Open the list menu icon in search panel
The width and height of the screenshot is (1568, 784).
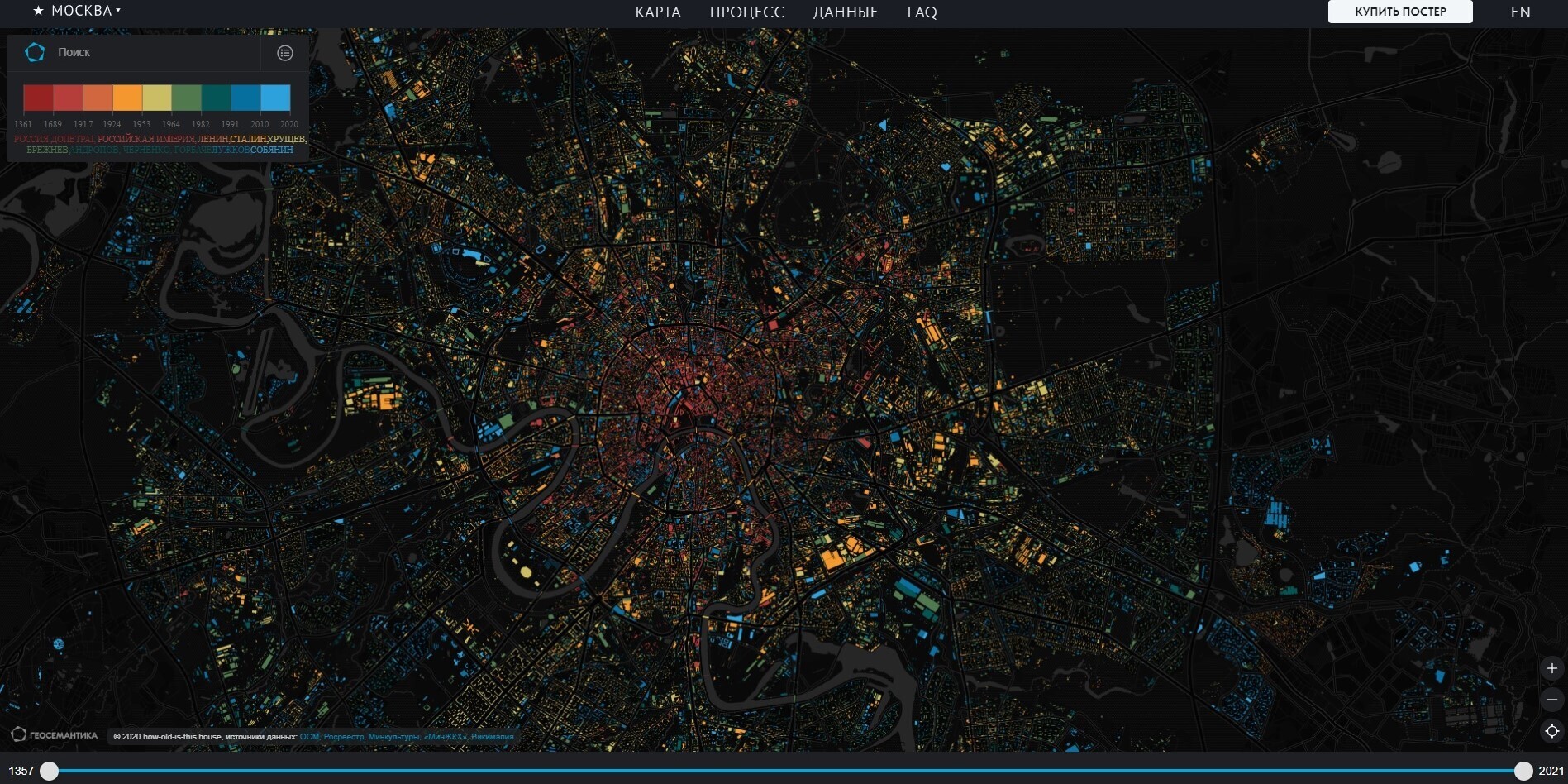285,53
